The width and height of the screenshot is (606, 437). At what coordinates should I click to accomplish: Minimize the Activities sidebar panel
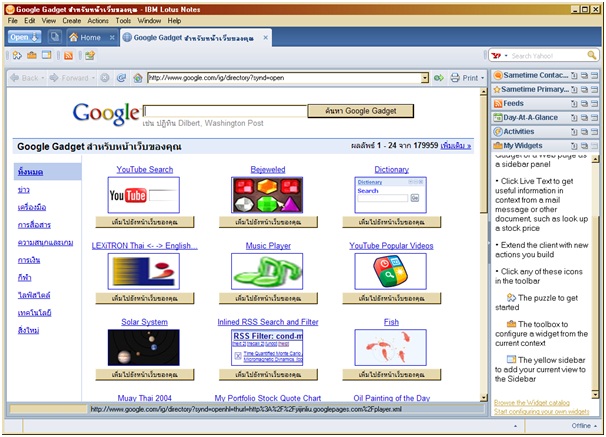(594, 132)
